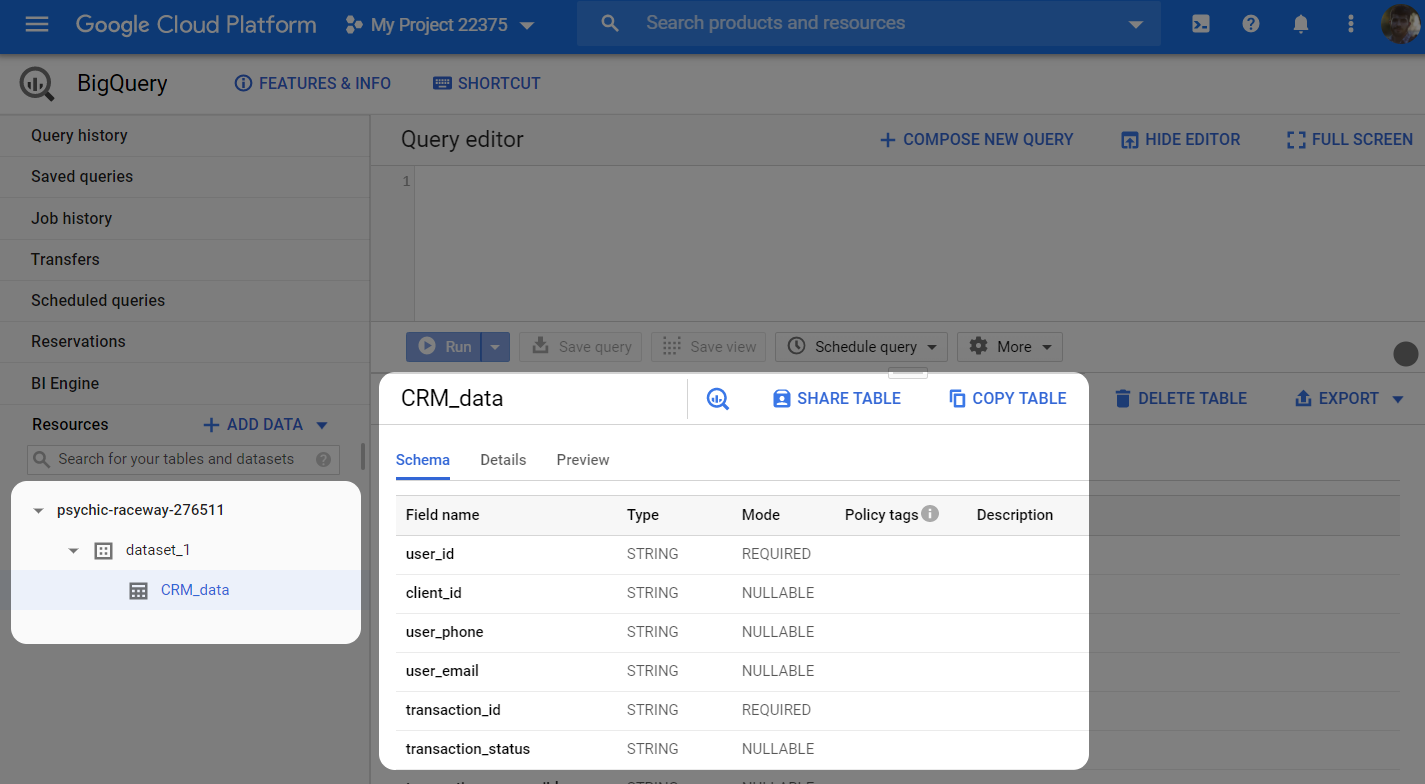
Task: Expand the search bar dropdown arrow
Action: (1135, 25)
